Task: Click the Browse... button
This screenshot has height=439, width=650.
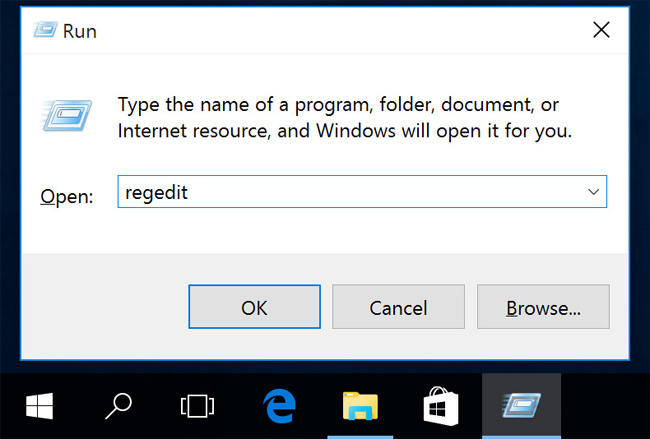Action: [x=543, y=308]
